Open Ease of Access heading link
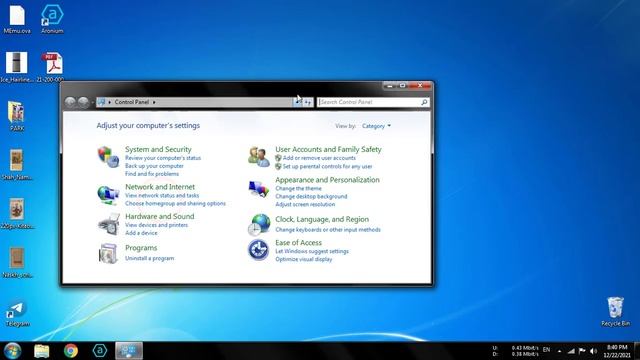This screenshot has width=640, height=360. 298,243
